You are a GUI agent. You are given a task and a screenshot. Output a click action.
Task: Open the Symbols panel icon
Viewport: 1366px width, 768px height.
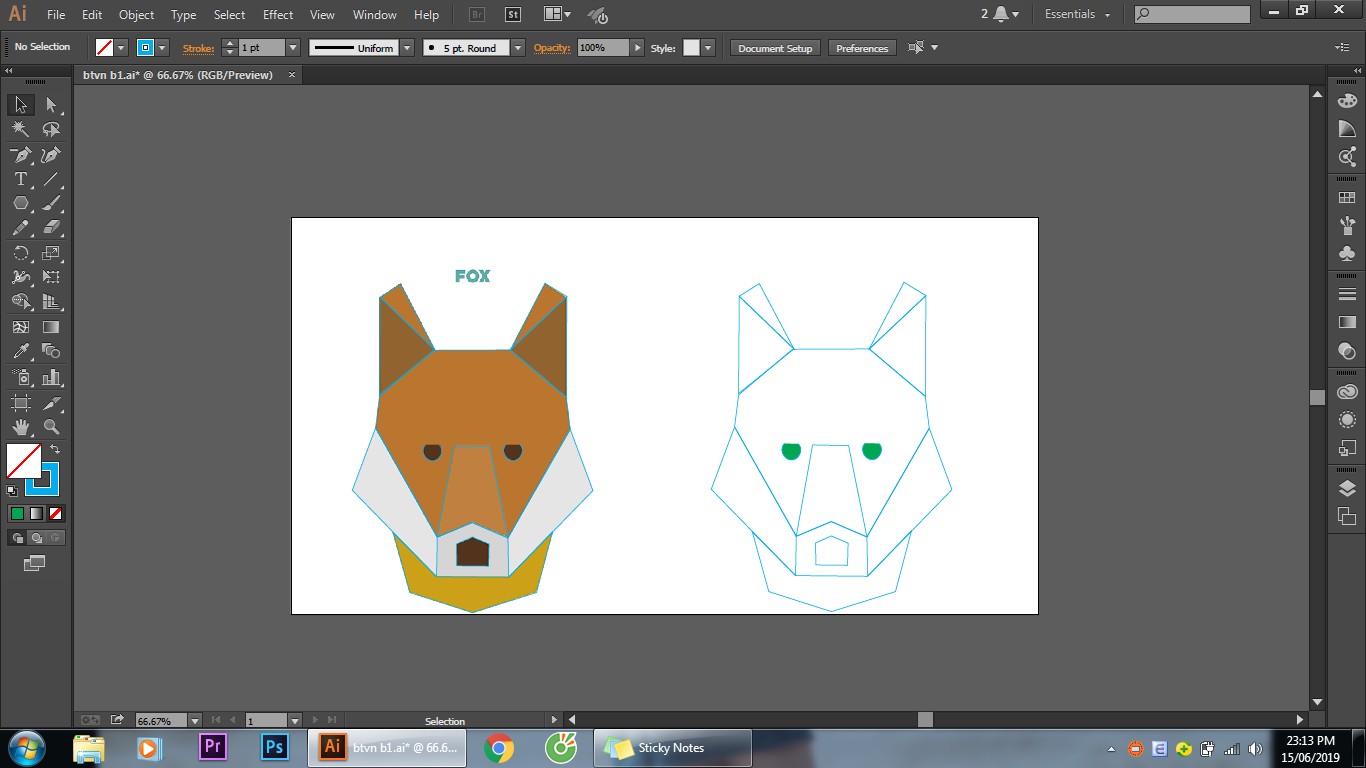coord(1347,253)
